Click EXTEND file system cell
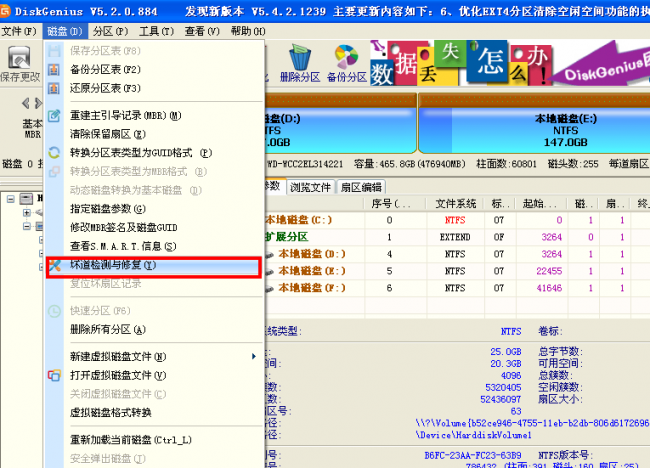The width and height of the screenshot is (650, 468). click(x=455, y=237)
